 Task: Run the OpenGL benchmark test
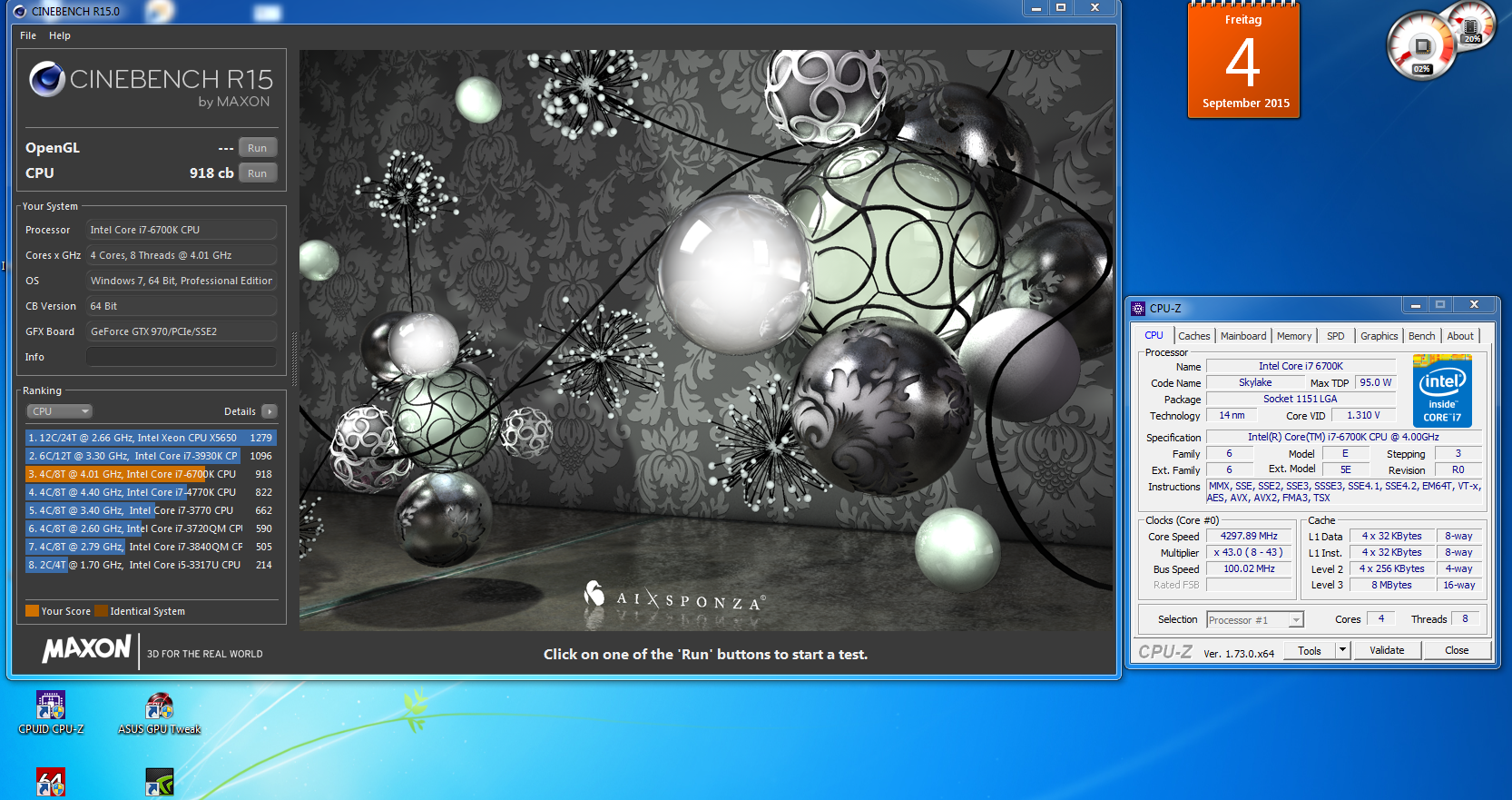[258, 148]
